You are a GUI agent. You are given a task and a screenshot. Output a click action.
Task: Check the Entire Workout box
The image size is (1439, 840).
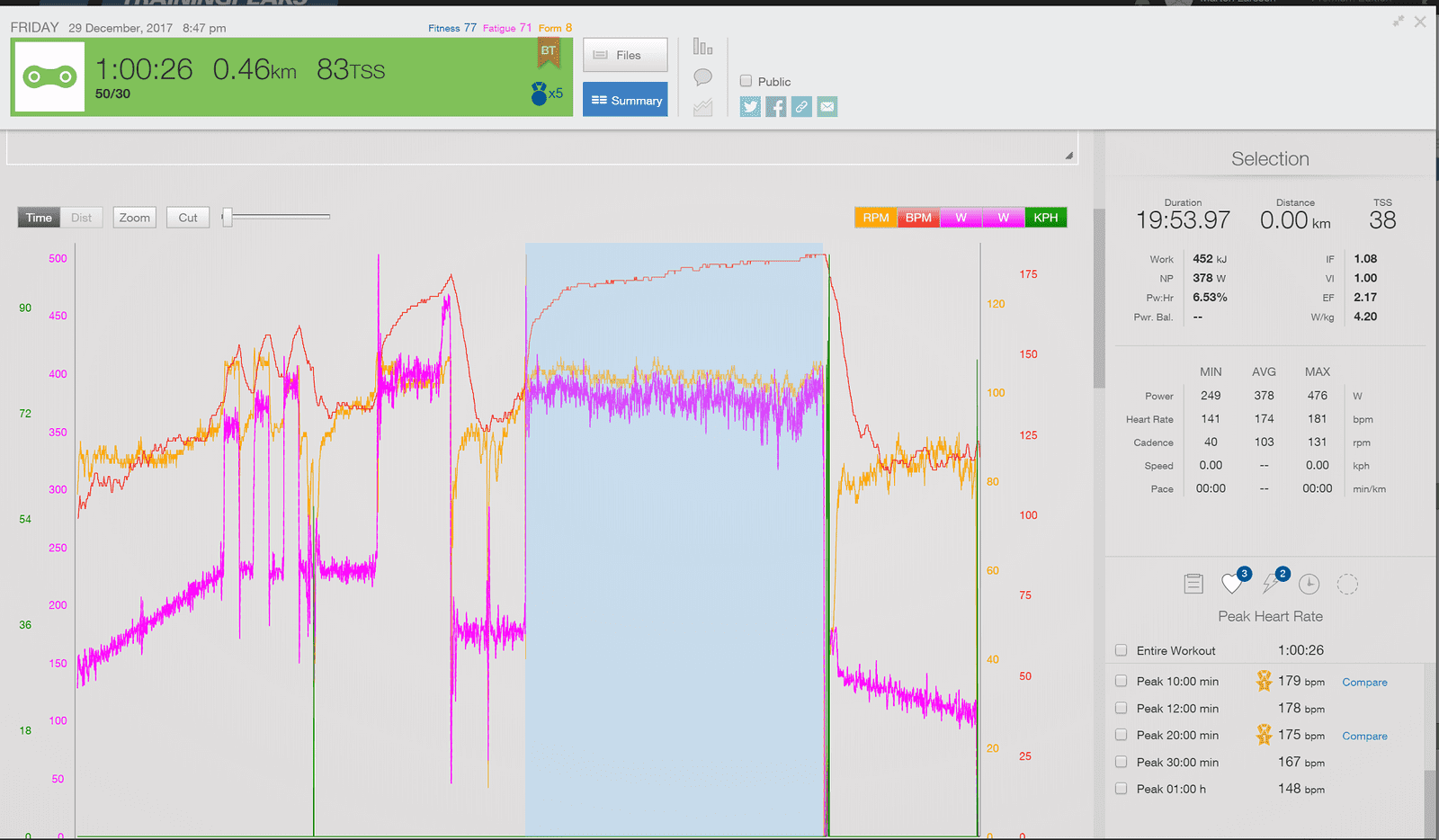point(1121,650)
